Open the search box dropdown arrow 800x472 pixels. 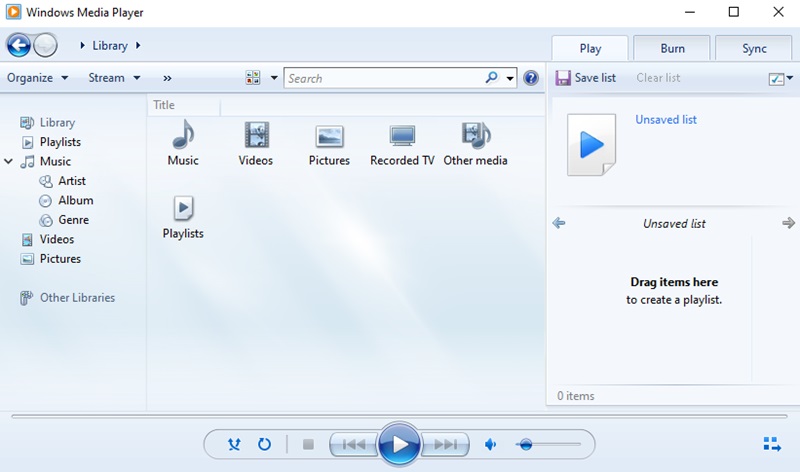pyautogui.click(x=510, y=78)
